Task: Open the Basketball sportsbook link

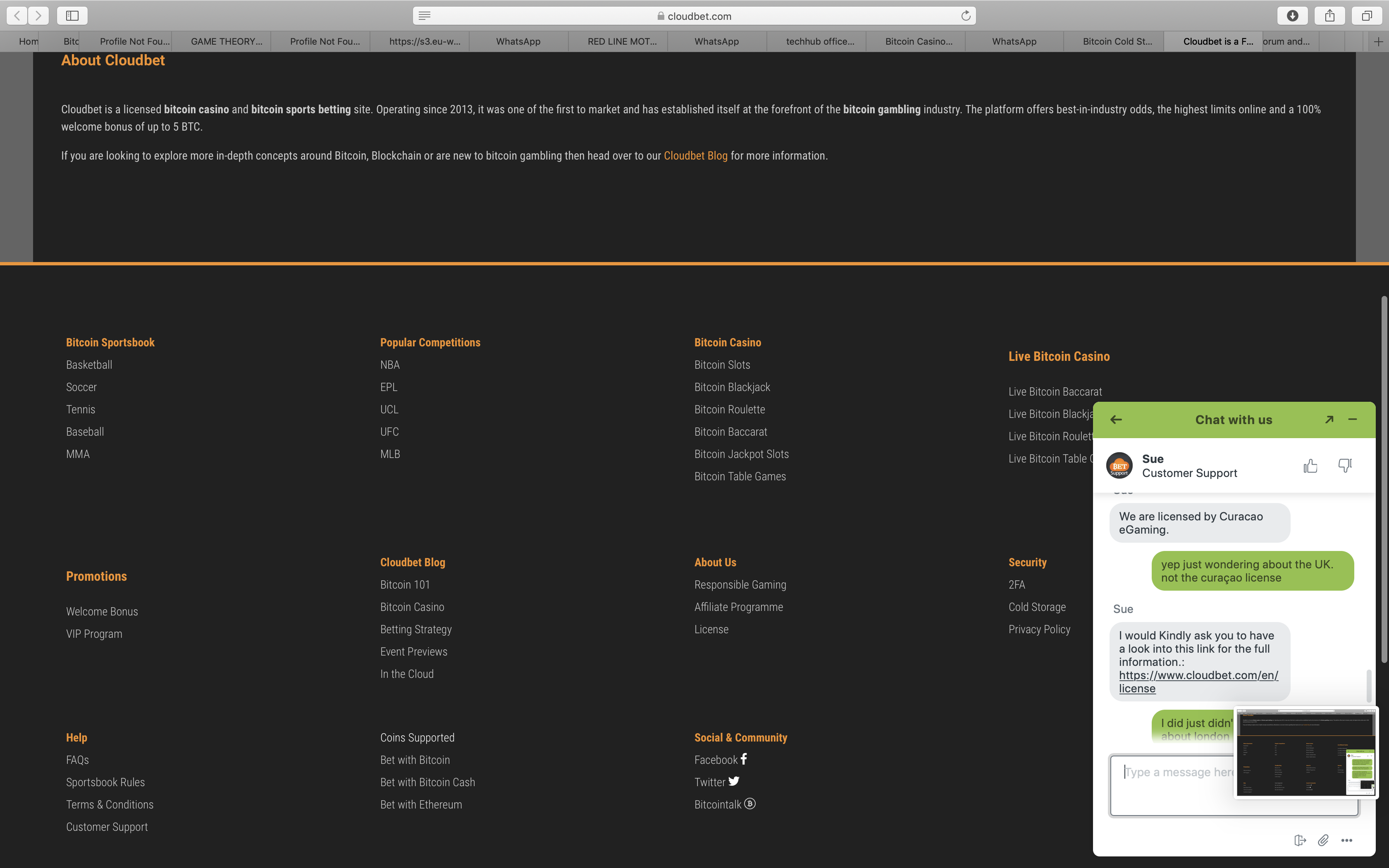Action: click(89, 365)
